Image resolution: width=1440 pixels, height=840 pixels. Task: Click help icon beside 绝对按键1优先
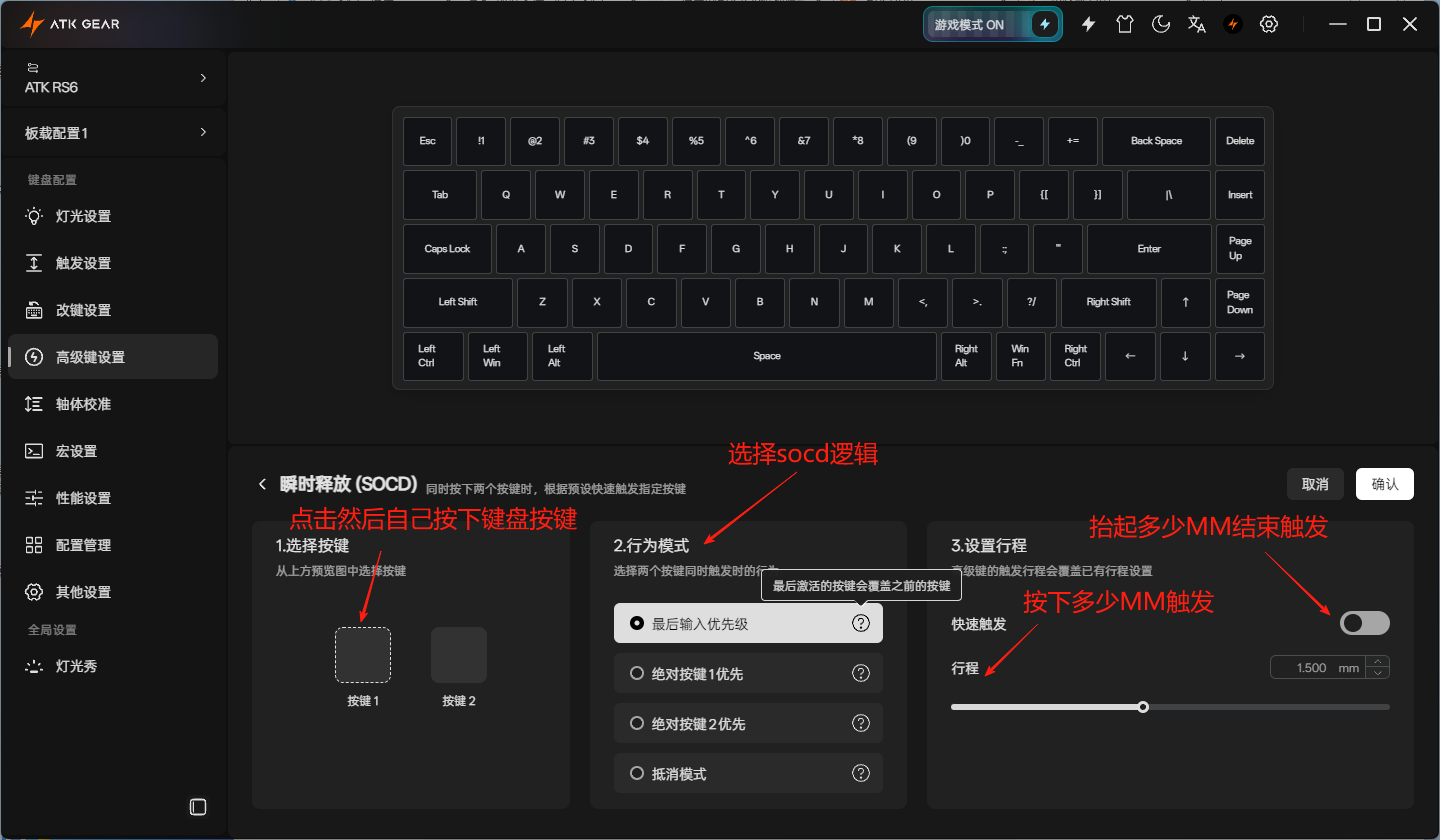tap(861, 673)
